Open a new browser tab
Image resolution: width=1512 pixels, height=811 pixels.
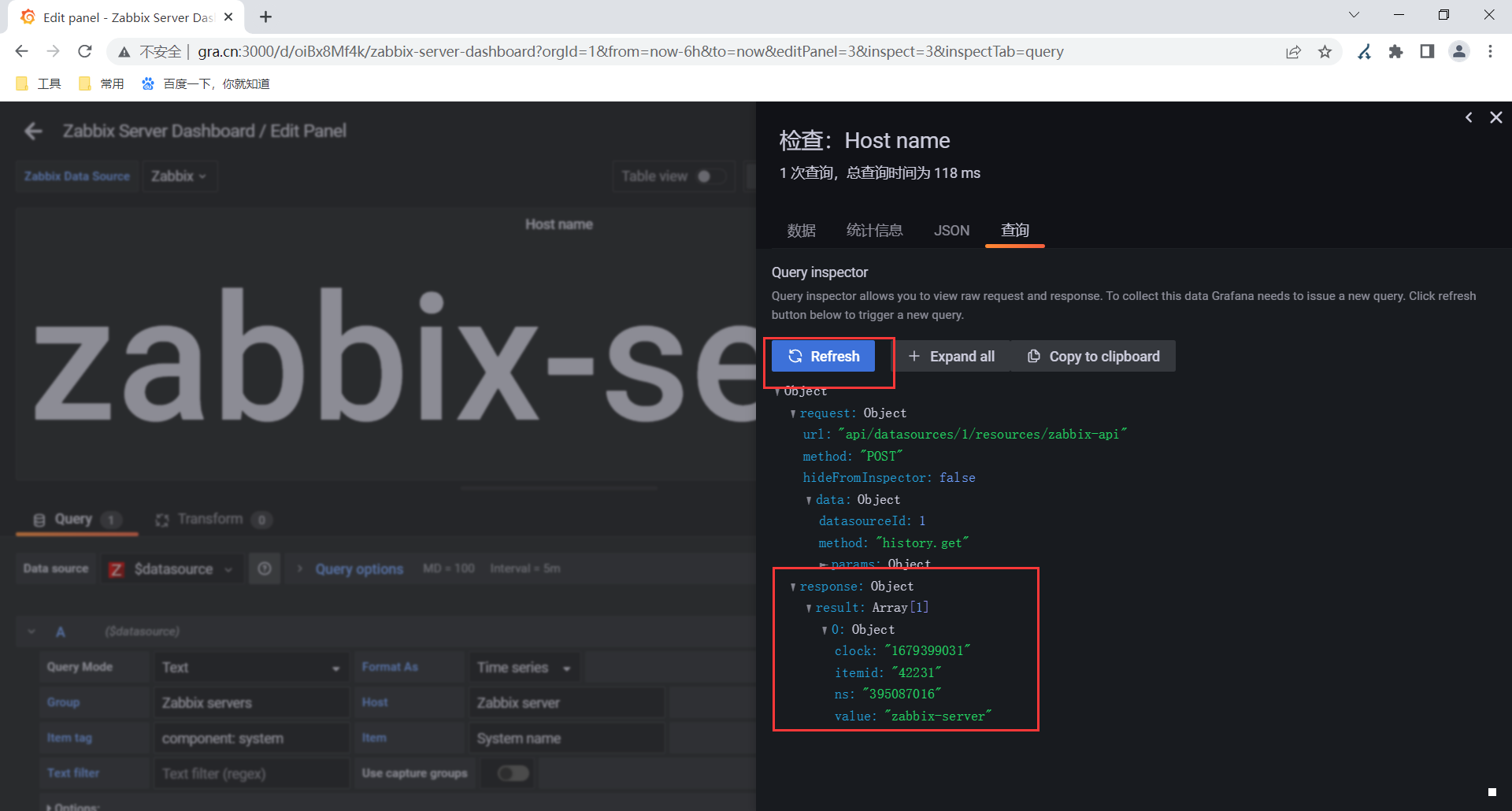pyautogui.click(x=265, y=17)
